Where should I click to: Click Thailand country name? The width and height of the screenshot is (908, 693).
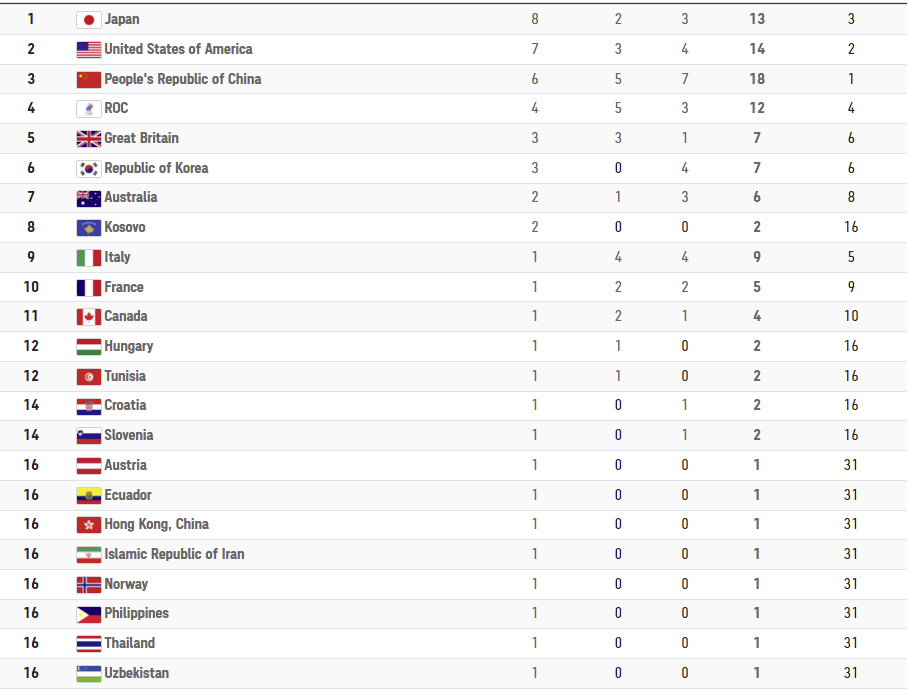pos(130,643)
